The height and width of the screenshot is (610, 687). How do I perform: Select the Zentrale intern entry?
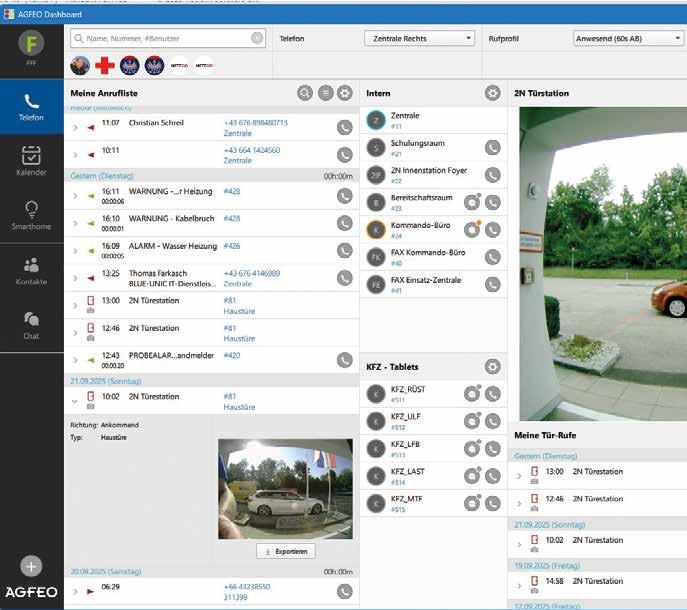(x=433, y=120)
